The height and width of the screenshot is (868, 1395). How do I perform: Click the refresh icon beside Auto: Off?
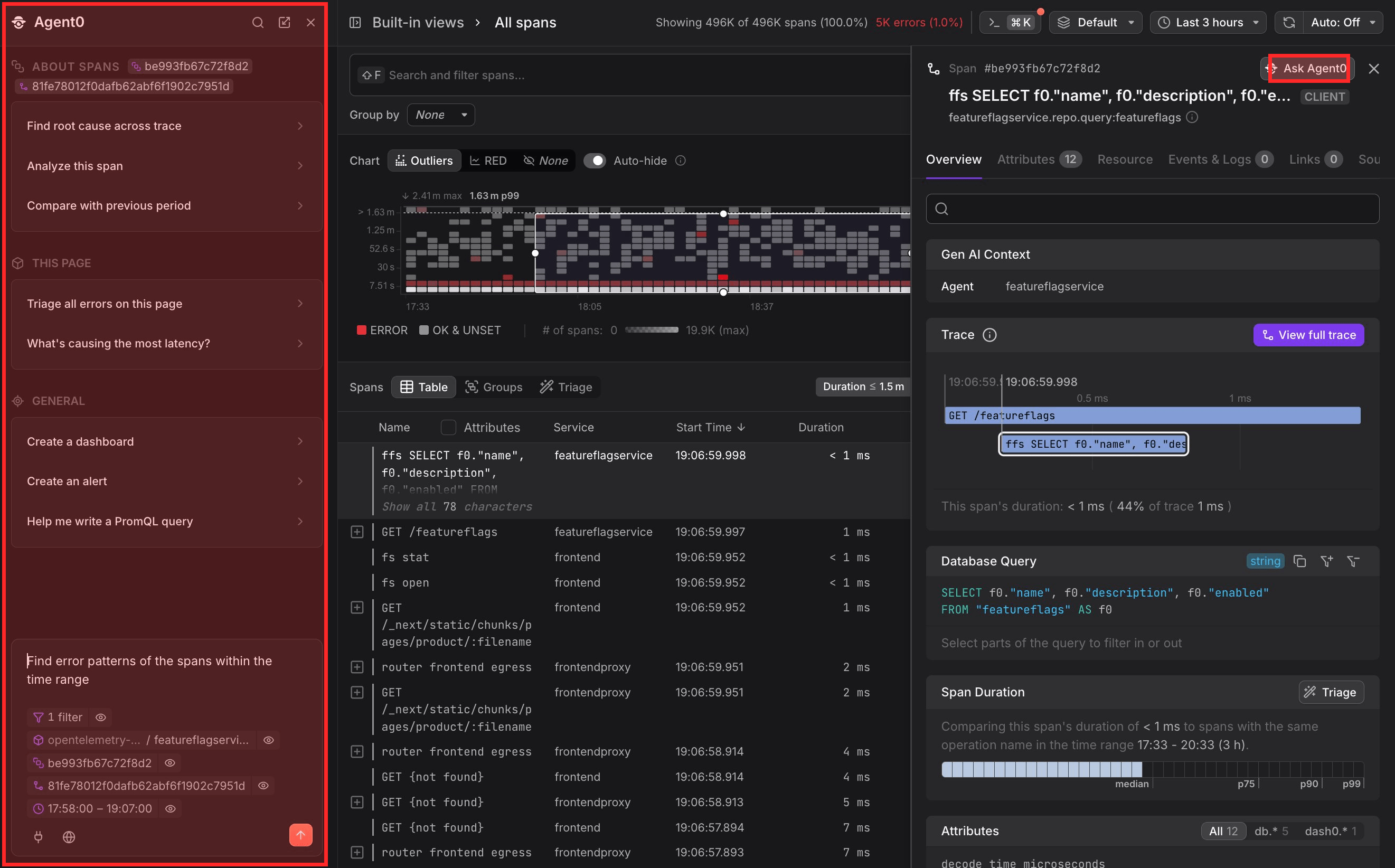point(1289,22)
